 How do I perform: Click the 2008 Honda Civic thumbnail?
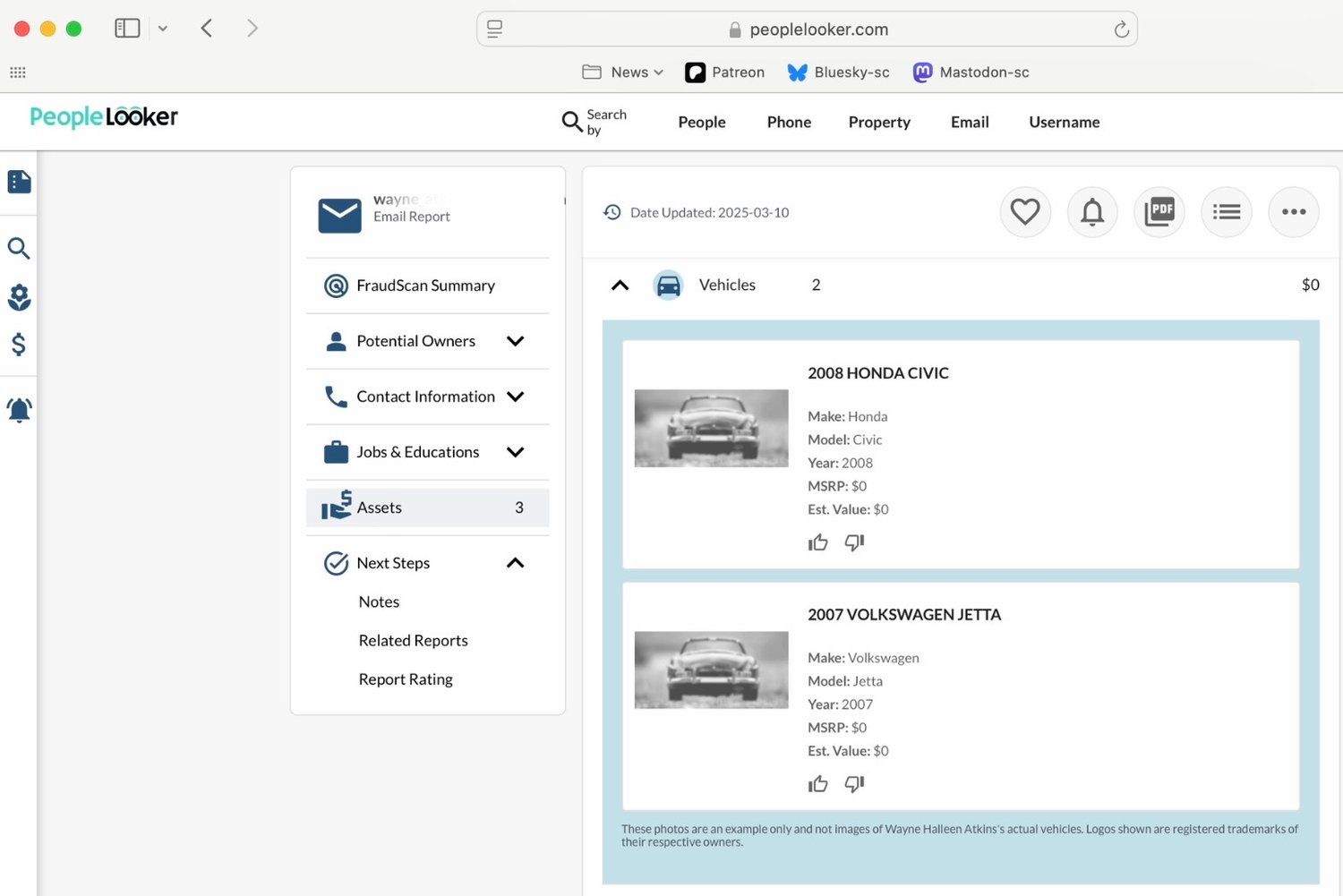click(712, 429)
